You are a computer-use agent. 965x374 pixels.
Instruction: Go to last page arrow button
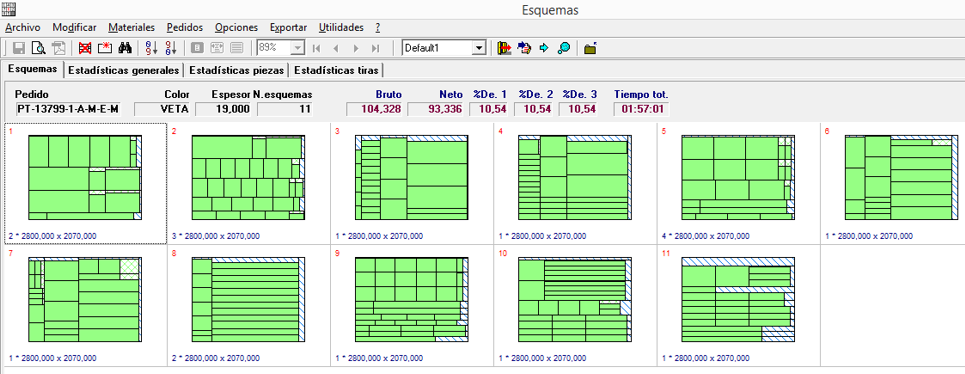click(x=375, y=48)
